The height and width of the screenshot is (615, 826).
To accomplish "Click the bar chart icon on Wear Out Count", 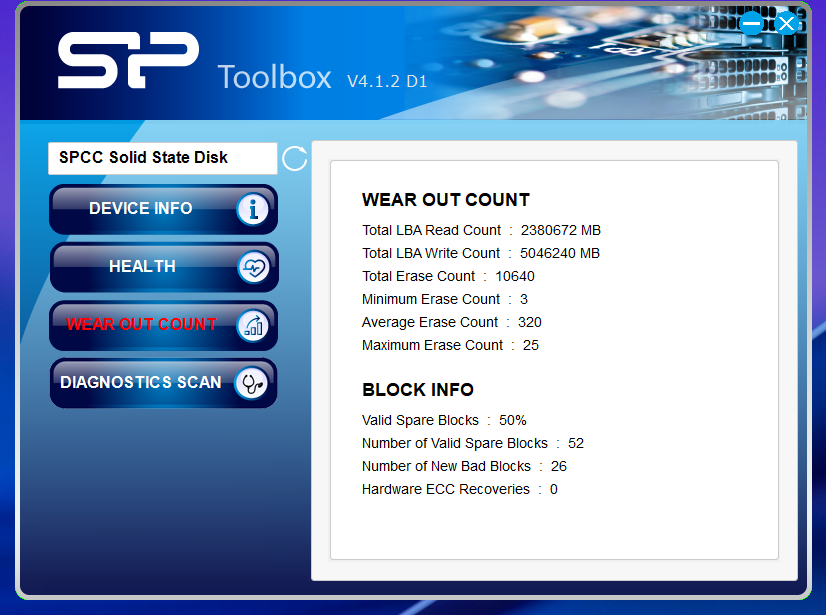I will click(x=253, y=325).
